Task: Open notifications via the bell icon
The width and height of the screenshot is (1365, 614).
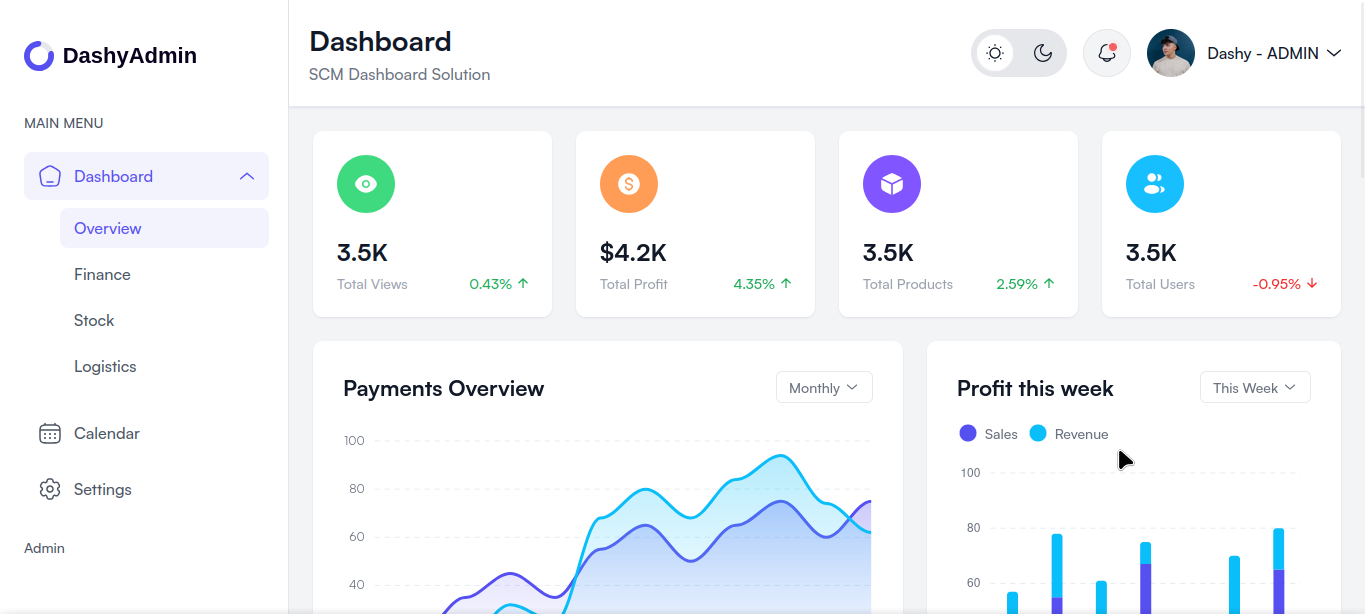Action: click(1106, 53)
